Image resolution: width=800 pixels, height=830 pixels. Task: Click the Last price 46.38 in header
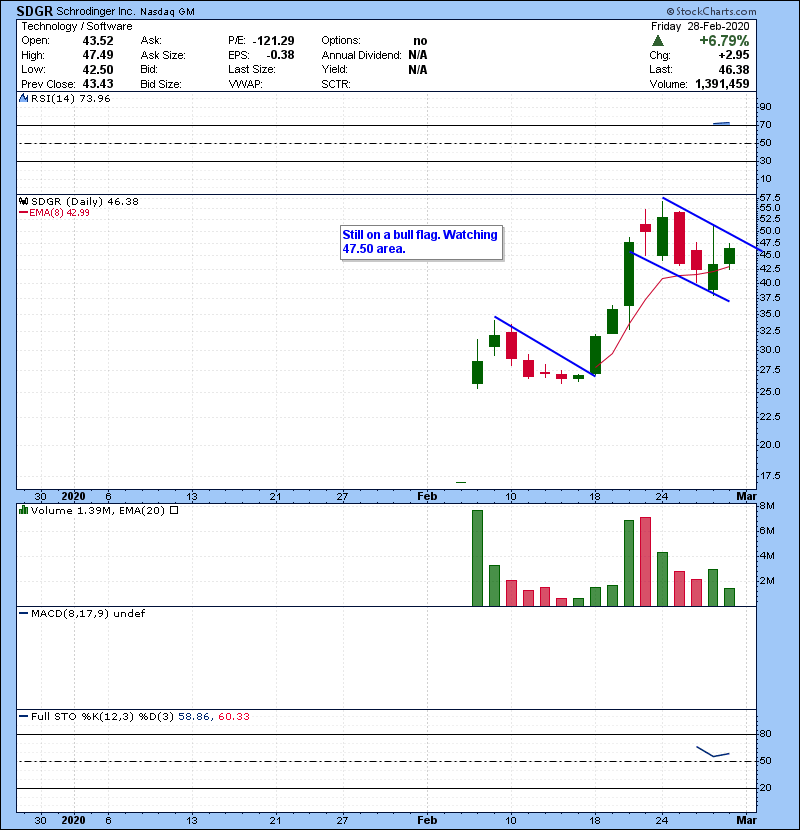point(734,69)
